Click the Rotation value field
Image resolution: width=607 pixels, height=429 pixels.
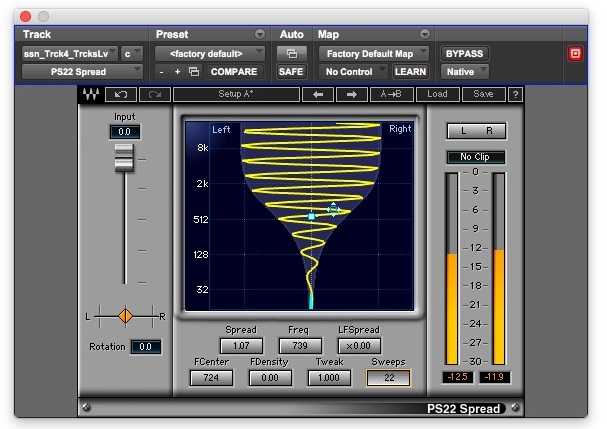click(x=146, y=347)
